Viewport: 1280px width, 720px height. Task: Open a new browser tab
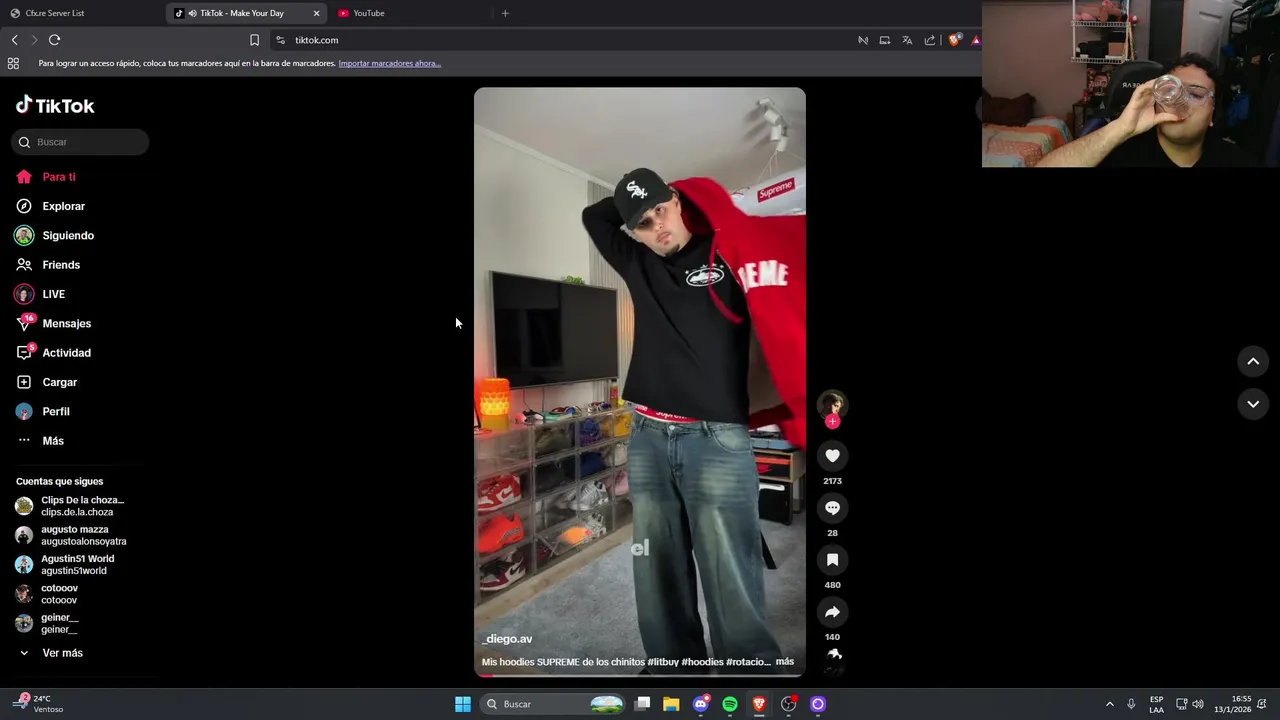[x=505, y=13]
